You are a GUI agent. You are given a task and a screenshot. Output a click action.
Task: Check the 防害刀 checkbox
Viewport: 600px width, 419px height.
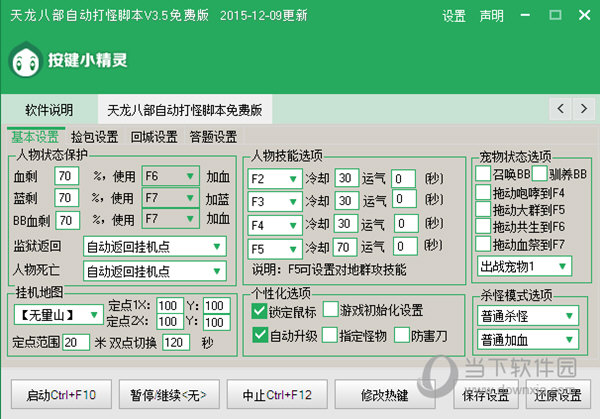tap(401, 335)
